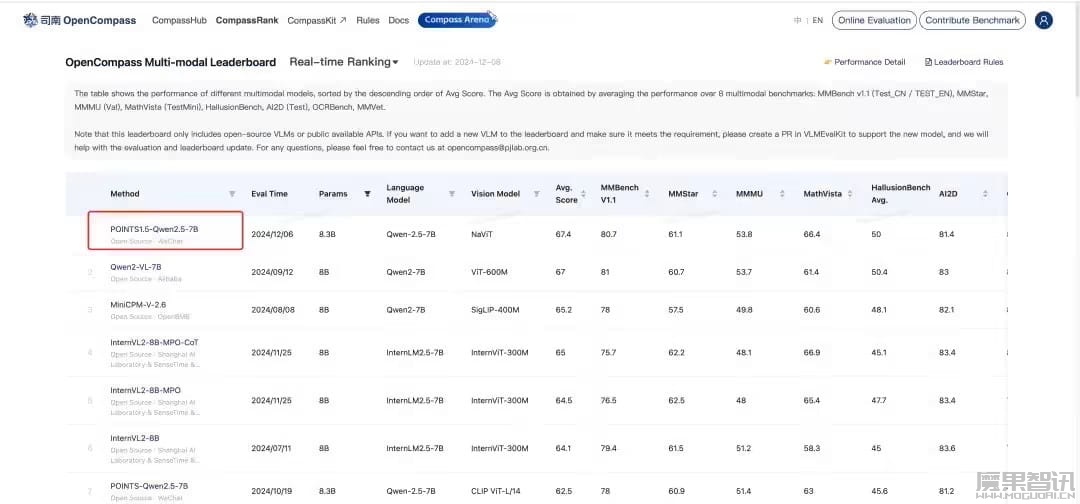Click the Online Evaluation button
The width and height of the screenshot is (1080, 504).
874,21
